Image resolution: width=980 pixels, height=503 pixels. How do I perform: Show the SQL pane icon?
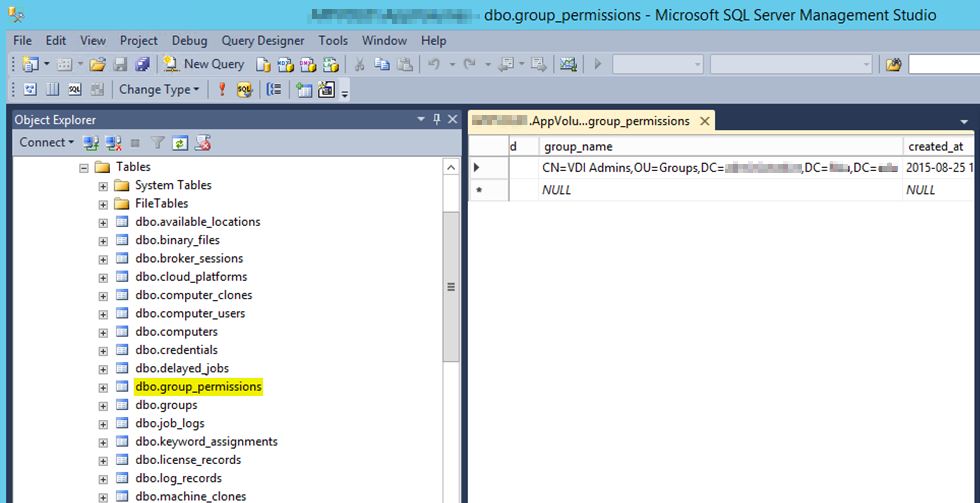pyautogui.click(x=75, y=90)
